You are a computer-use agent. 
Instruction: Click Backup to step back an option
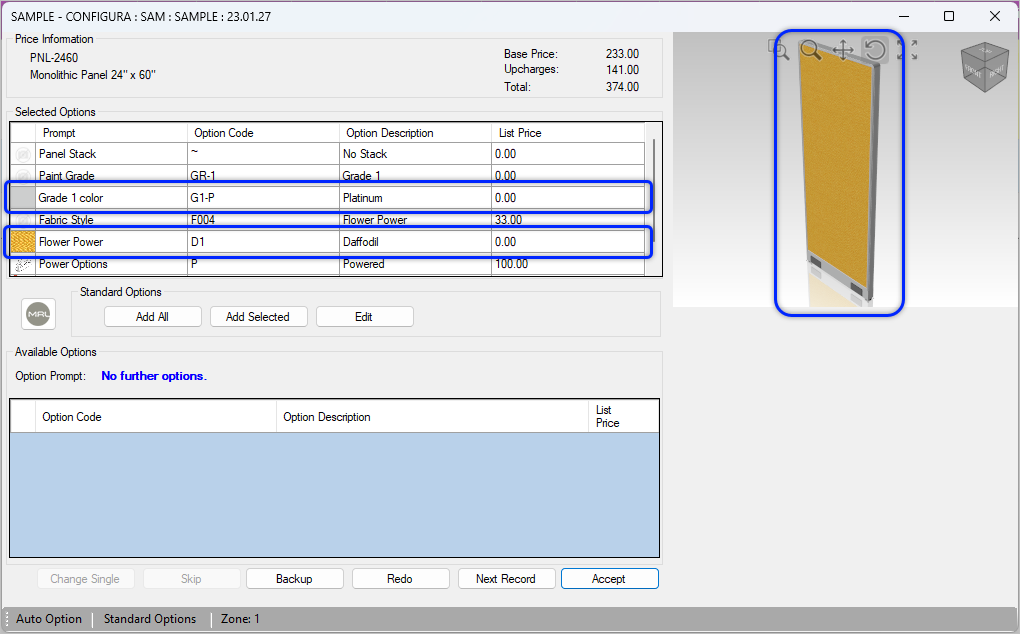coord(294,578)
